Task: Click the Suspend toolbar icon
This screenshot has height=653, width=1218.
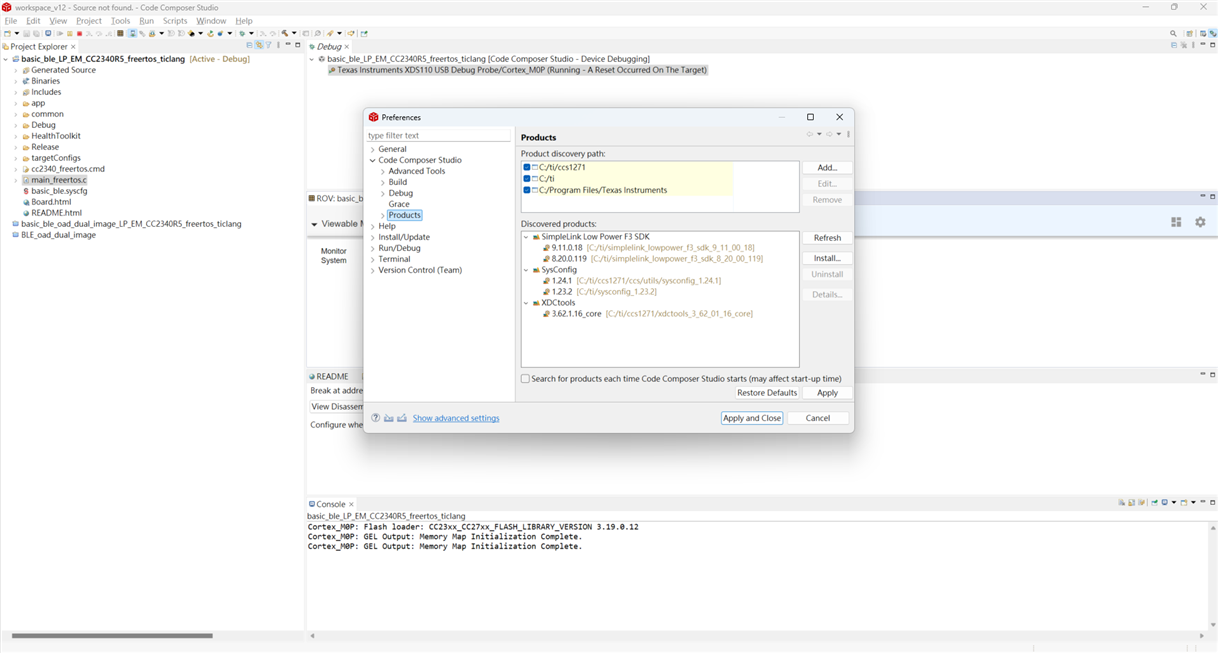Action: click(x=70, y=33)
